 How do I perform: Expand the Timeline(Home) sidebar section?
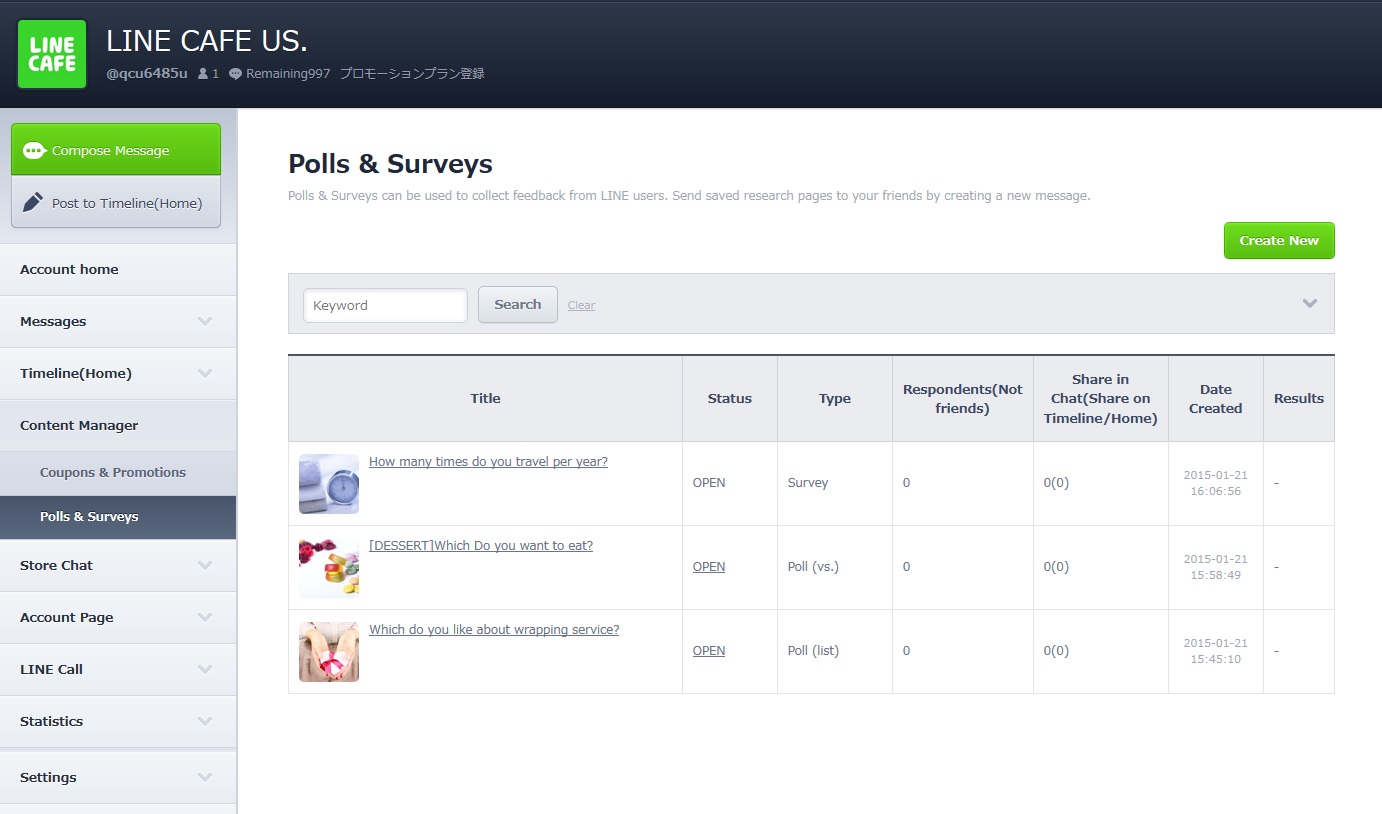(205, 373)
